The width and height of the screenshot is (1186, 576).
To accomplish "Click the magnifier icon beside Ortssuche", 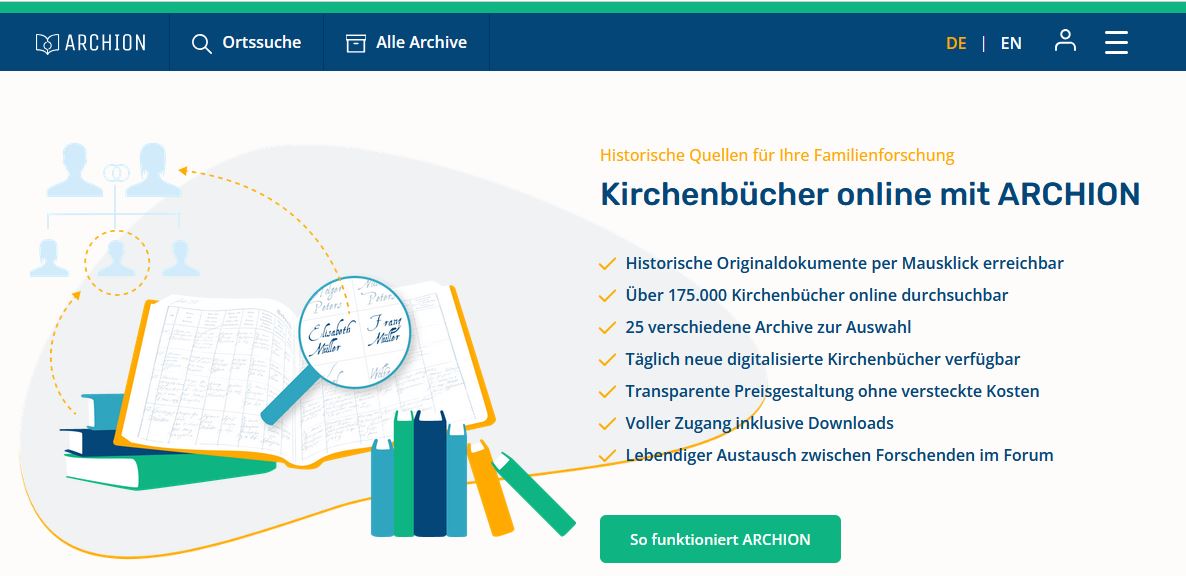I will pyautogui.click(x=202, y=44).
